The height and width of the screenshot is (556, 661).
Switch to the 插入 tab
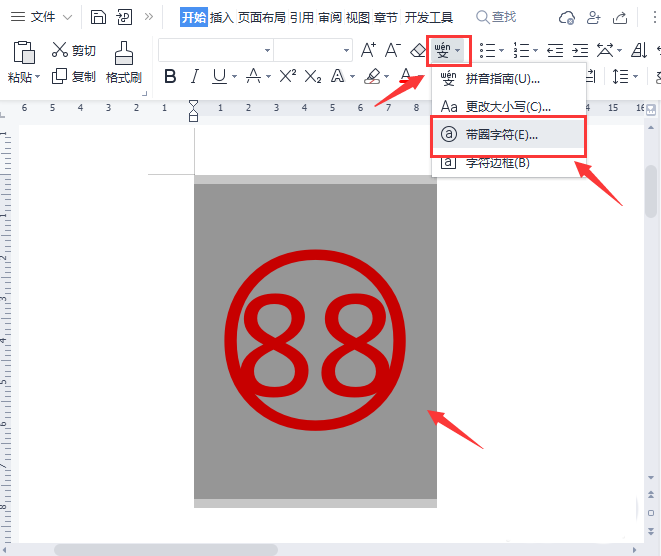point(221,17)
